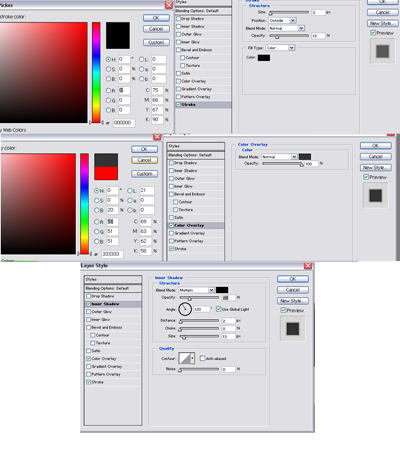Screen dimensions: 400x469
Task: Click the hex field showing 333333
Action: pyautogui.click(x=112, y=254)
